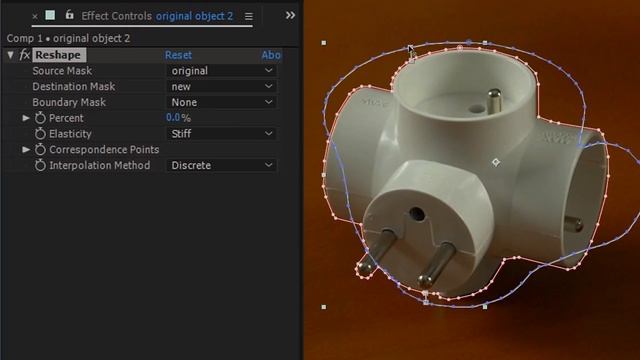Click the Reset link for Reshape
Viewport: 640px width, 360px height.
tap(178, 55)
